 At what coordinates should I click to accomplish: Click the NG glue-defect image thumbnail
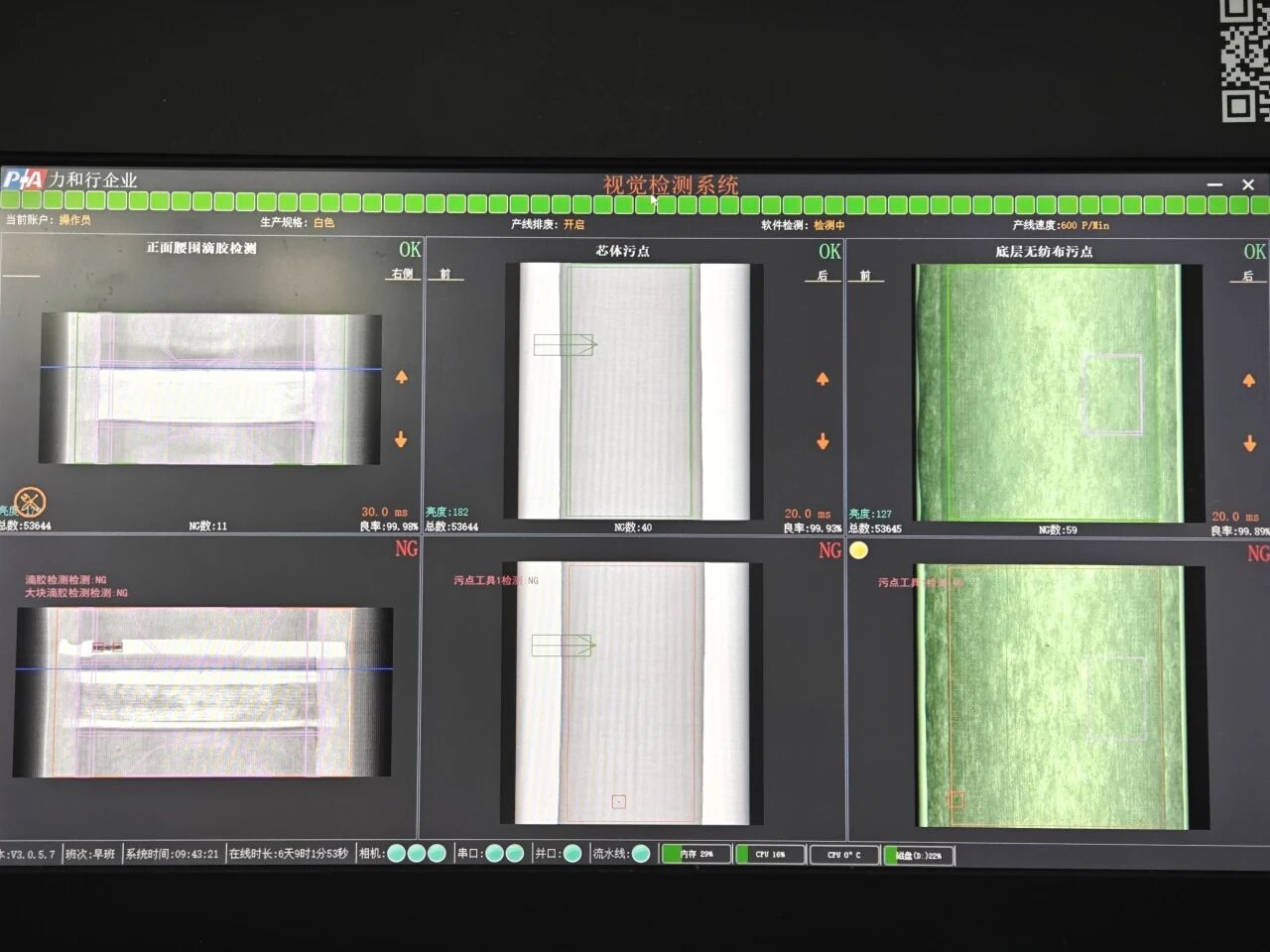pyautogui.click(x=203, y=692)
